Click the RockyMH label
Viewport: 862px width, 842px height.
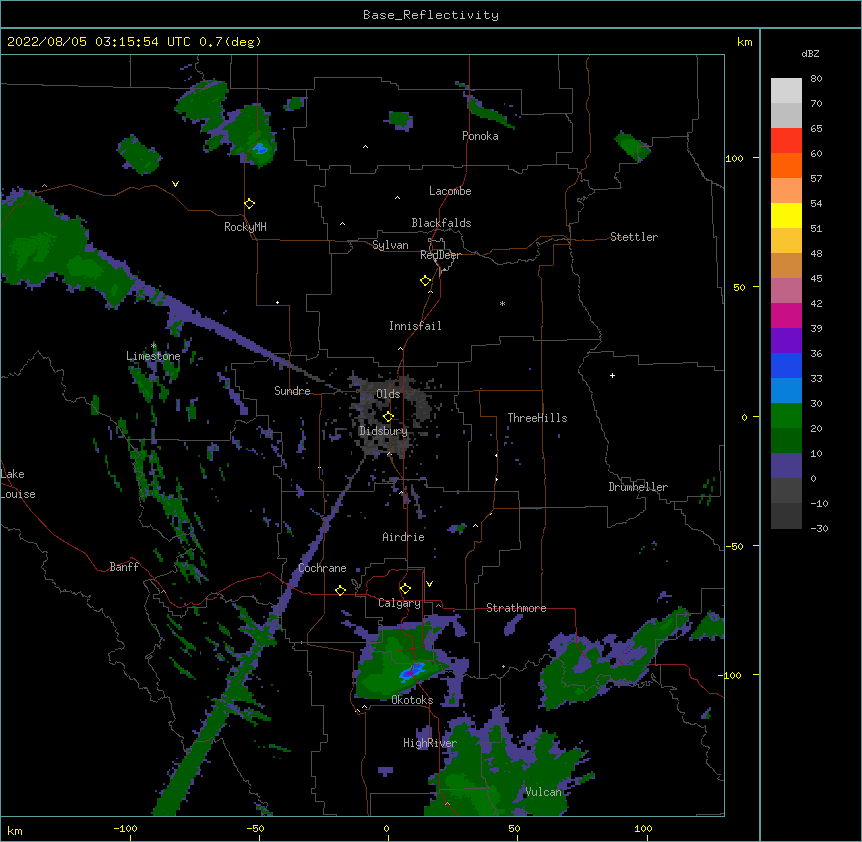(245, 227)
